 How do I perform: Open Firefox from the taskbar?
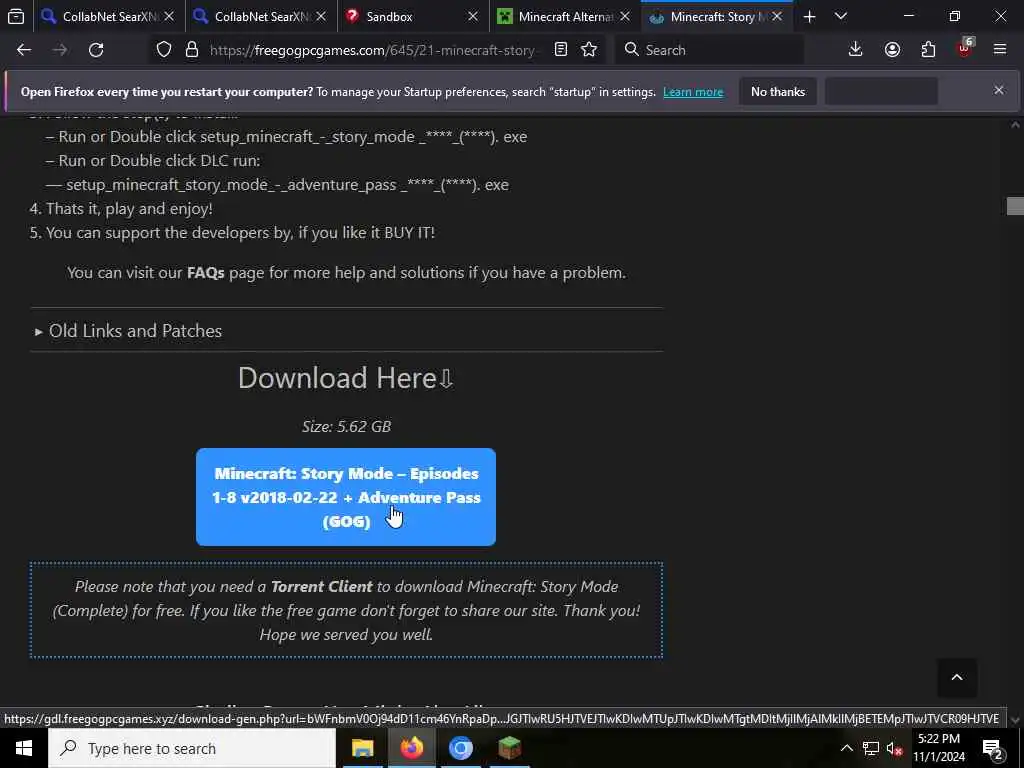pyautogui.click(x=411, y=748)
